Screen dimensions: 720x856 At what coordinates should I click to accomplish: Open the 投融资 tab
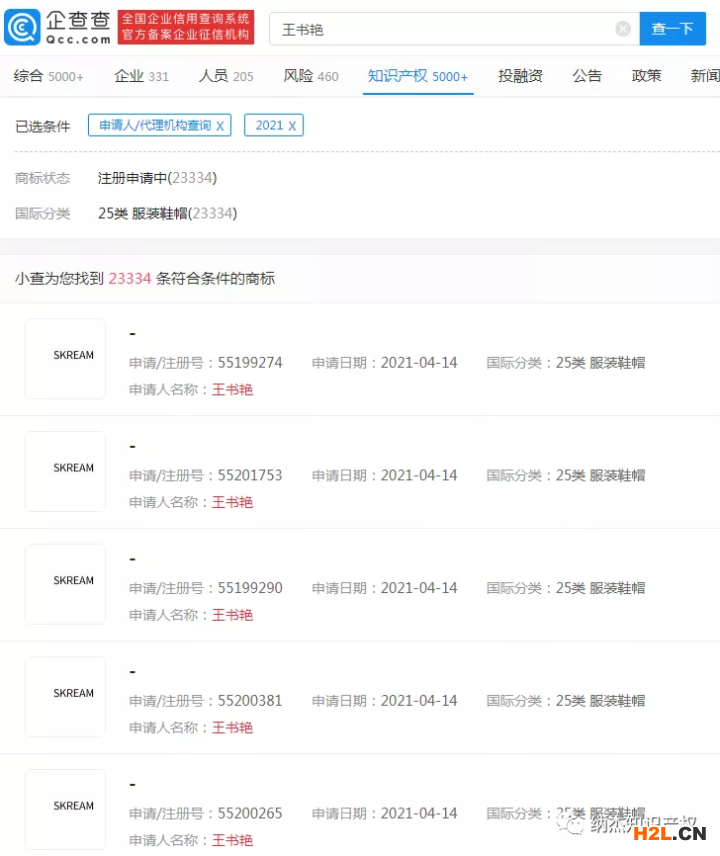tap(520, 76)
